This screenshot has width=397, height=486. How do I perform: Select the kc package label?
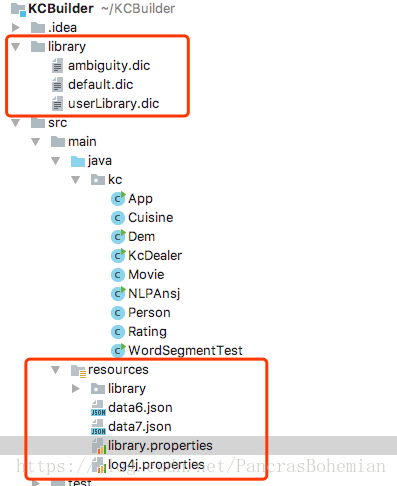(x=115, y=180)
